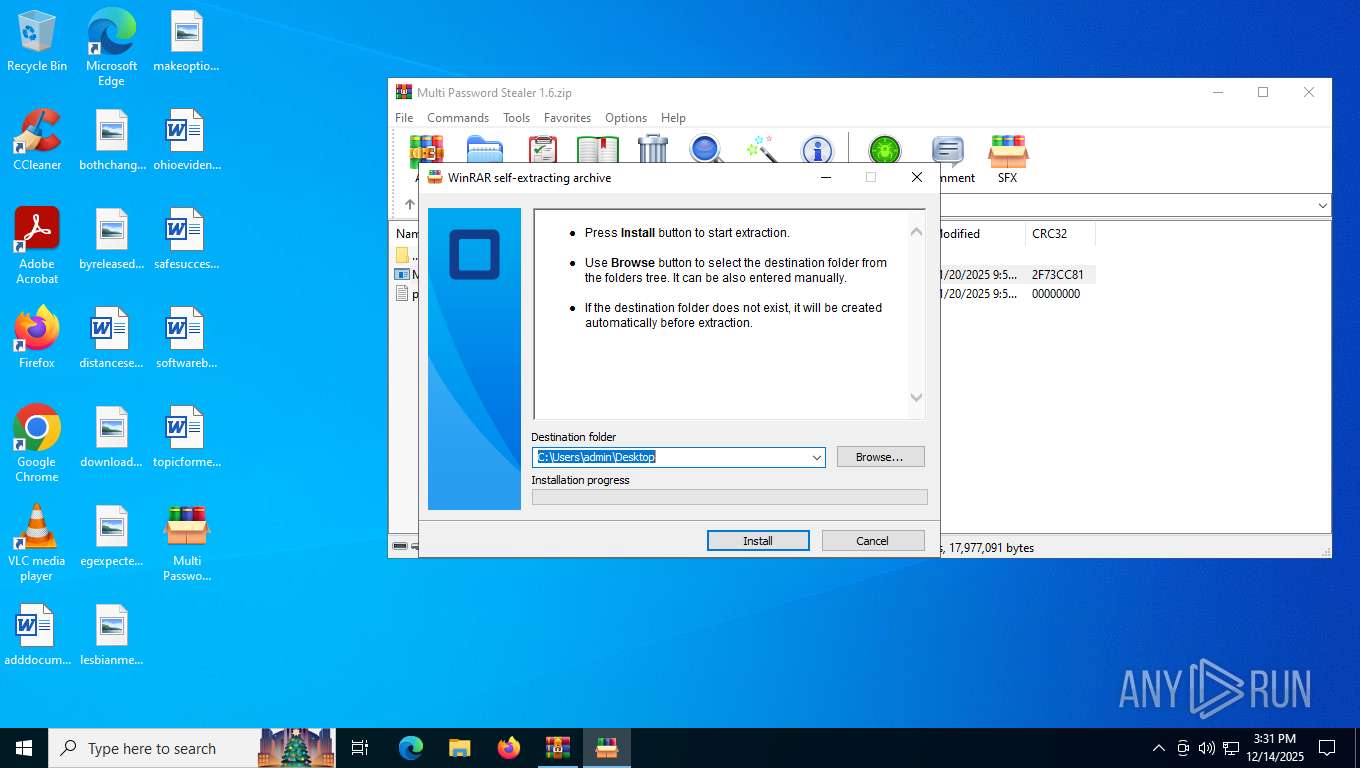The height and width of the screenshot is (768, 1360).
Task: Click the Installation progress bar
Action: pyautogui.click(x=729, y=497)
